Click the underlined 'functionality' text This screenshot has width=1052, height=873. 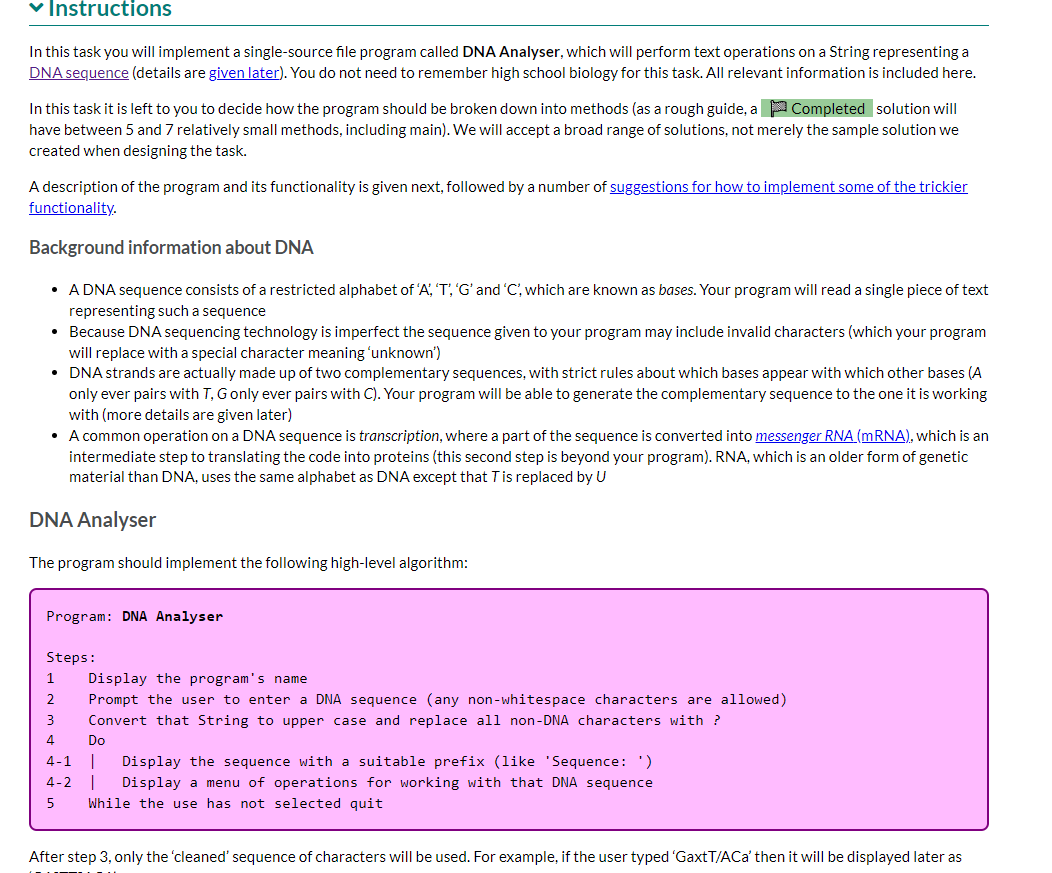[70, 207]
